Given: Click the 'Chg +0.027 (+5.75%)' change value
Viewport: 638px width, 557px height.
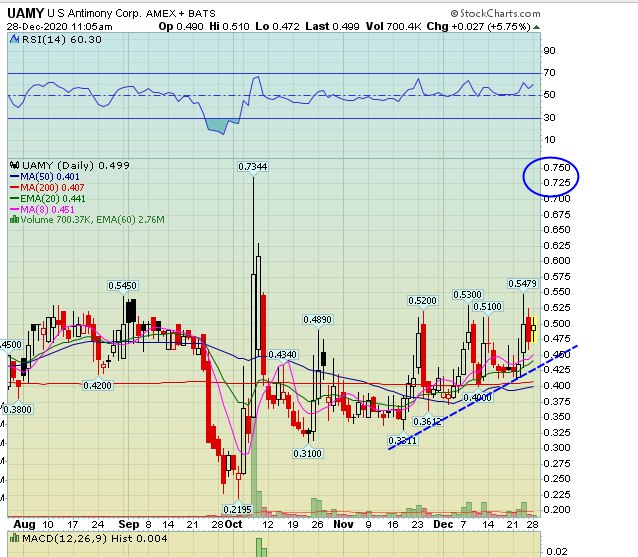Looking at the screenshot, I should 478,26.
